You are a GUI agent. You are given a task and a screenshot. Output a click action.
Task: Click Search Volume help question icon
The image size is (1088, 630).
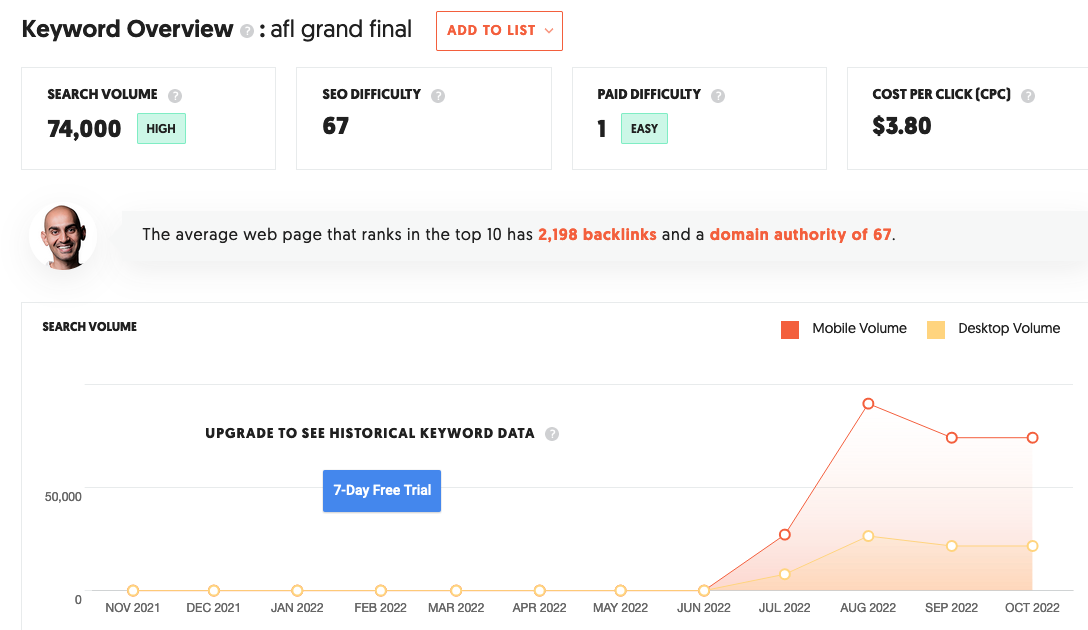175,96
